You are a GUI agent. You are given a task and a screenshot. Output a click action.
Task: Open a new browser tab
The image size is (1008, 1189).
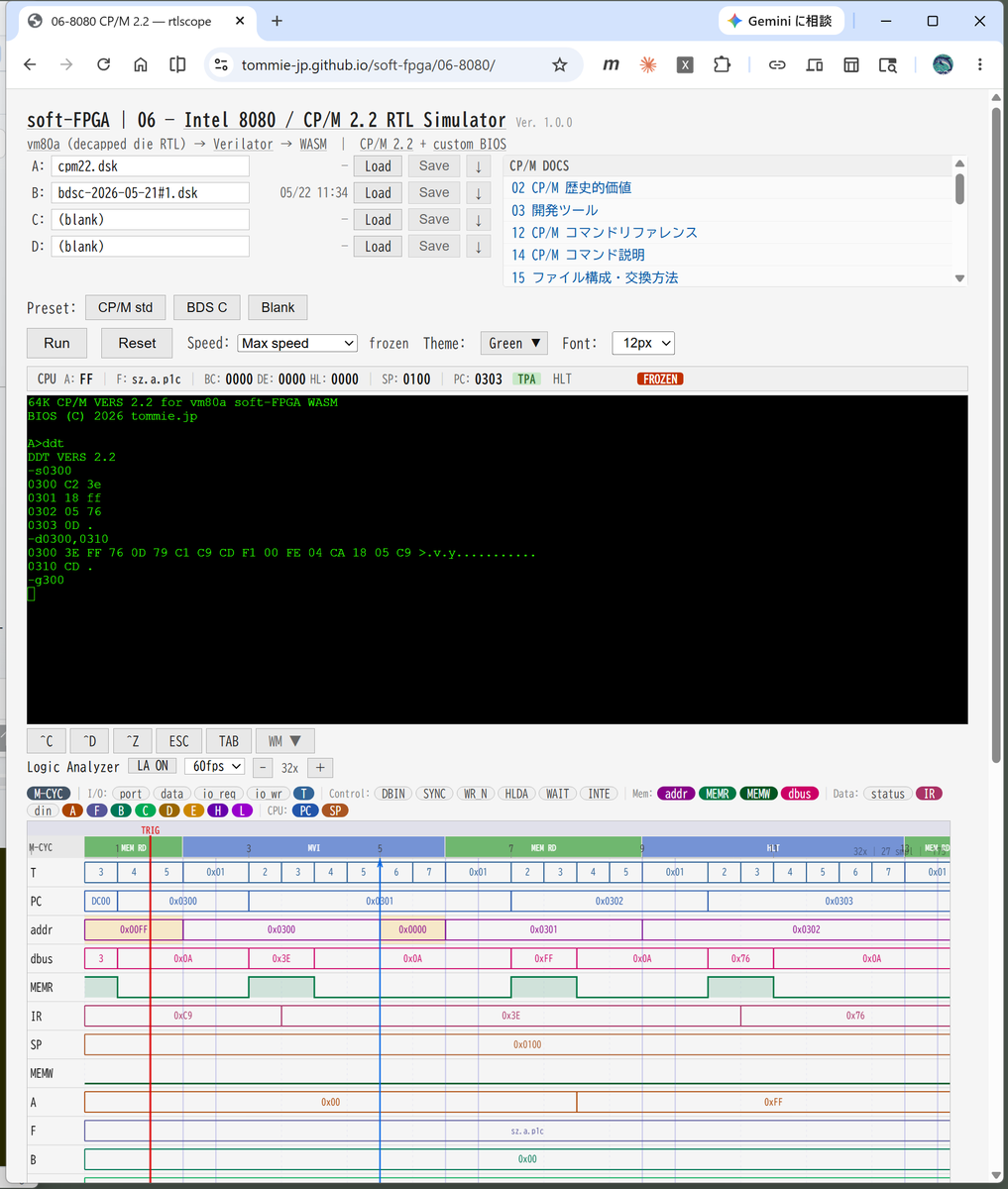277,21
